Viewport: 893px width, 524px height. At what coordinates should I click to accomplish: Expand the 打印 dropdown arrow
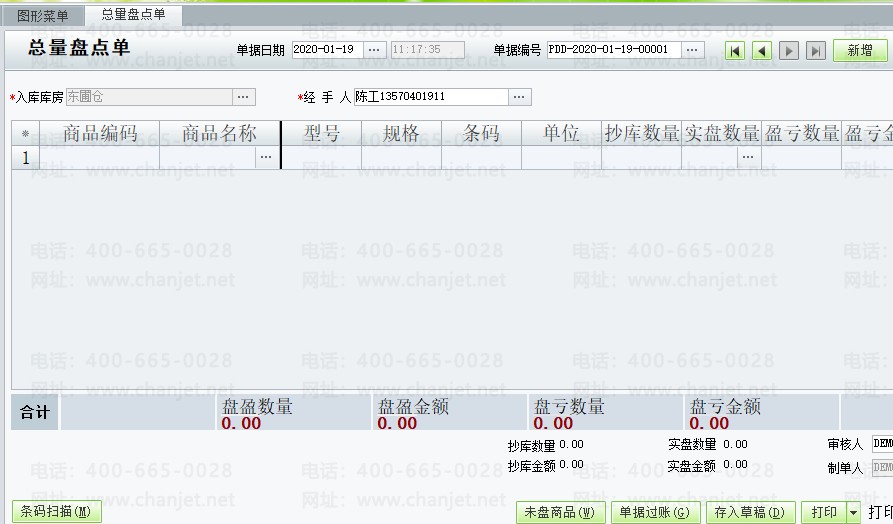(853, 513)
